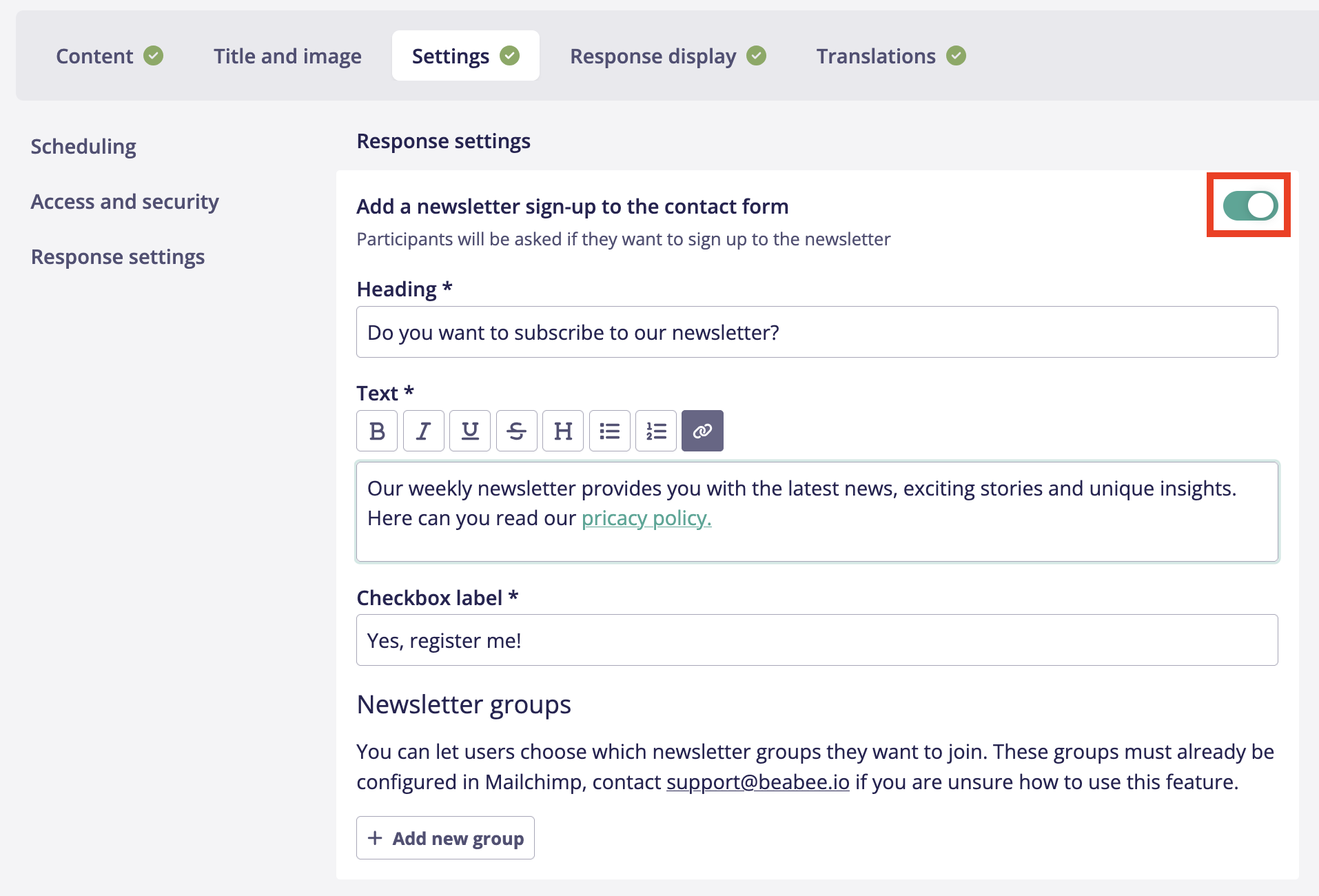Click the insert link toolbar icon
Screen dimensions: 1319x896
(x=702, y=431)
